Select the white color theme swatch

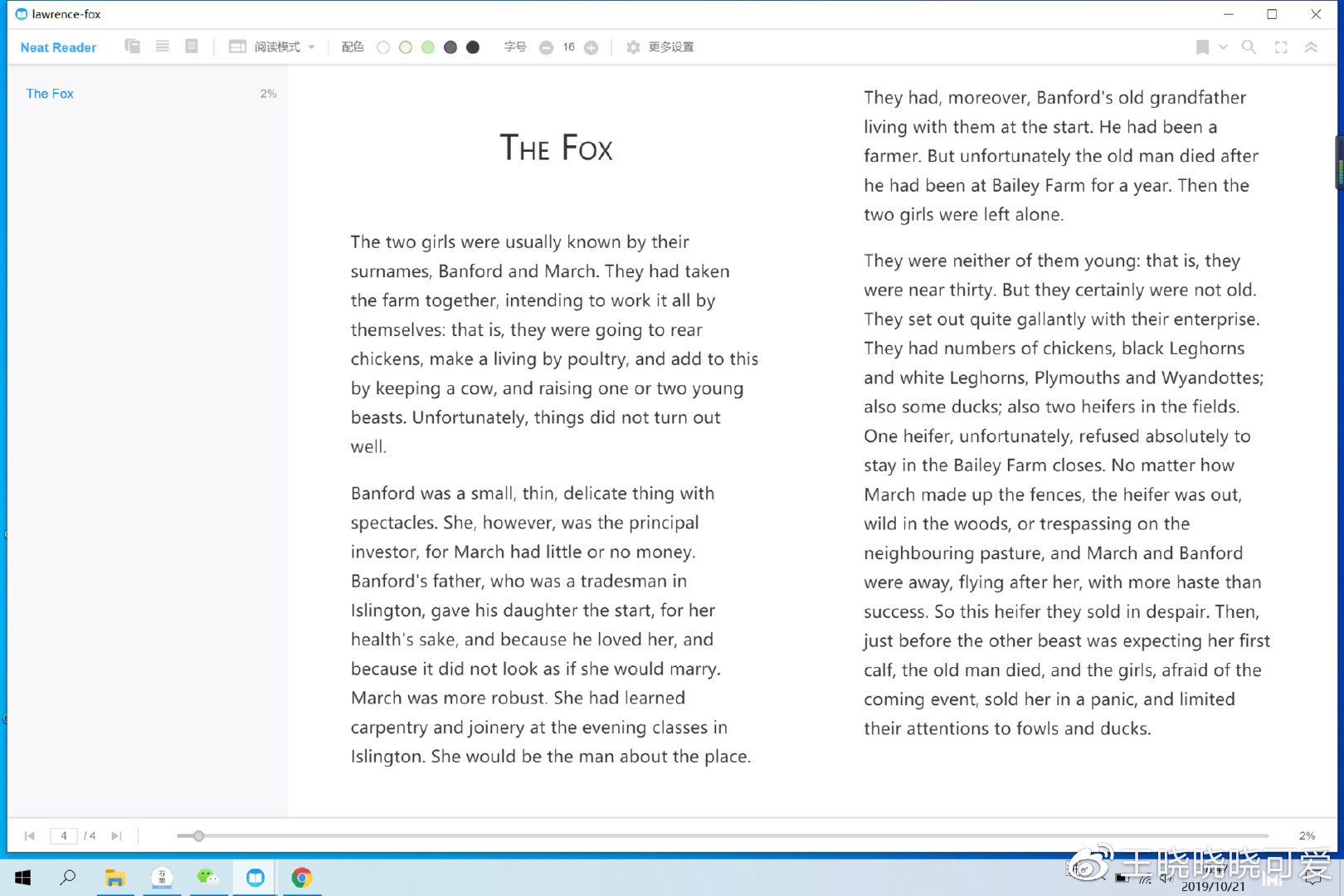(x=383, y=47)
